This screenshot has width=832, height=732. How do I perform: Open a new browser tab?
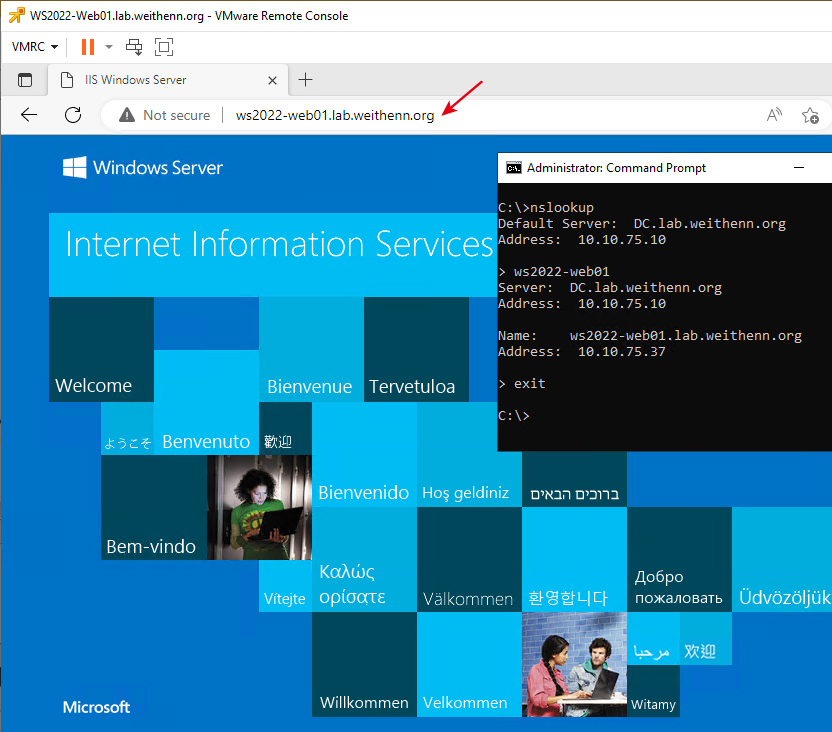point(306,80)
